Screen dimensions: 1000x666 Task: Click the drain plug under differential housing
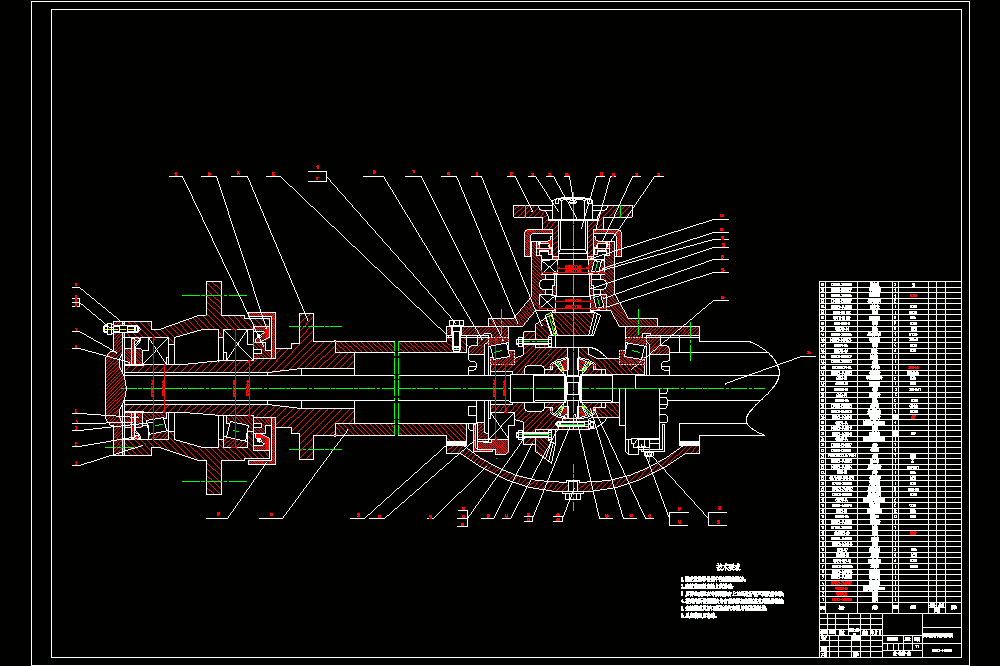pos(572,492)
